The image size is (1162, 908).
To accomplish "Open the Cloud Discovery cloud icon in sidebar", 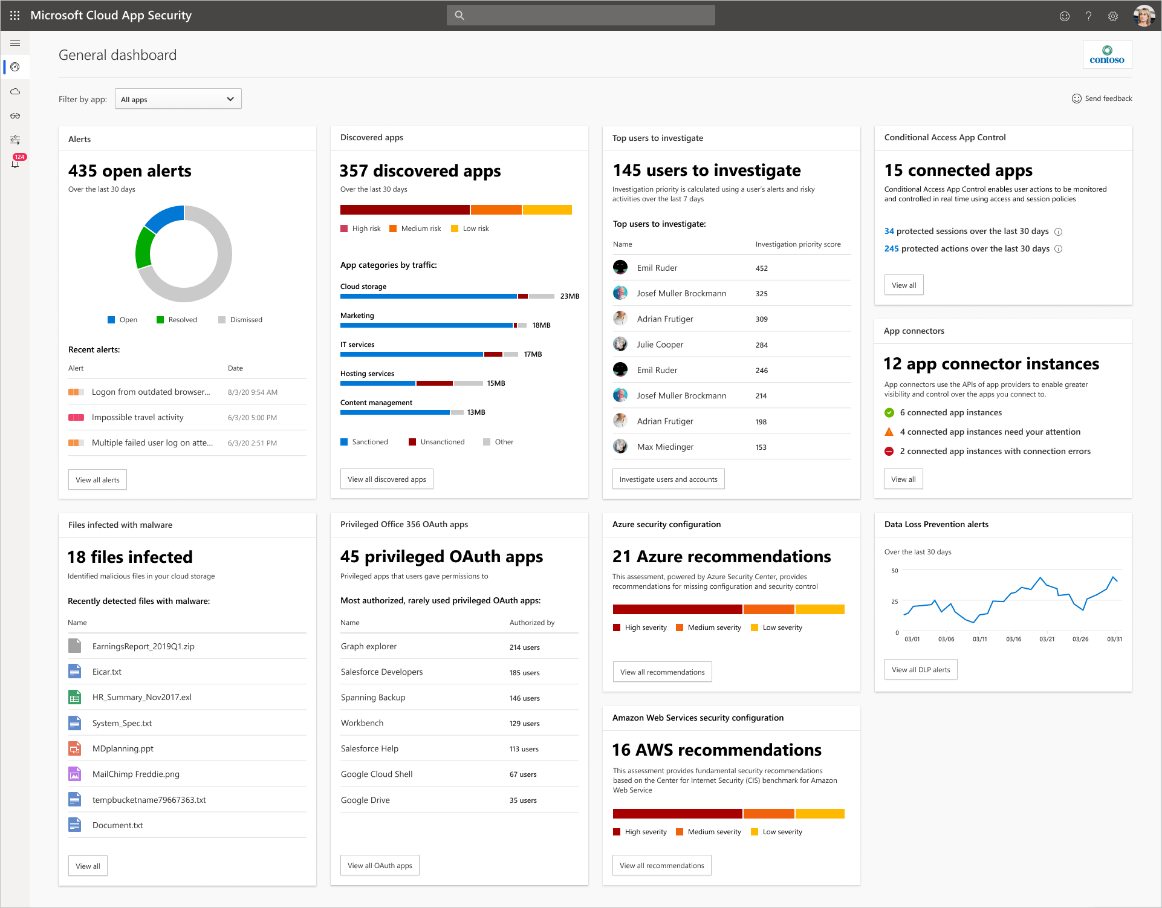I will pos(15,91).
